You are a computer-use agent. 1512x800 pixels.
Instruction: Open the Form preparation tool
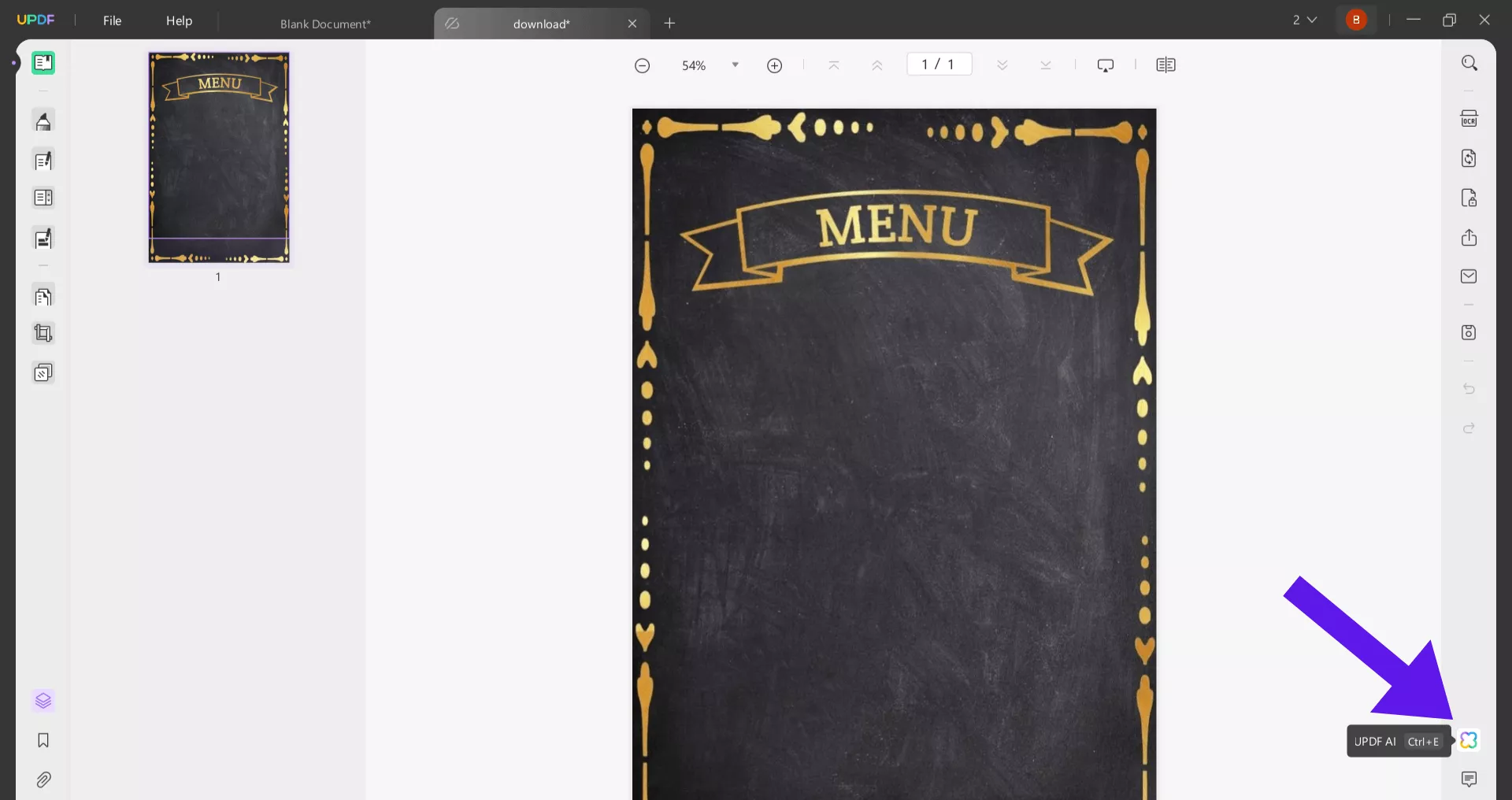point(43,198)
